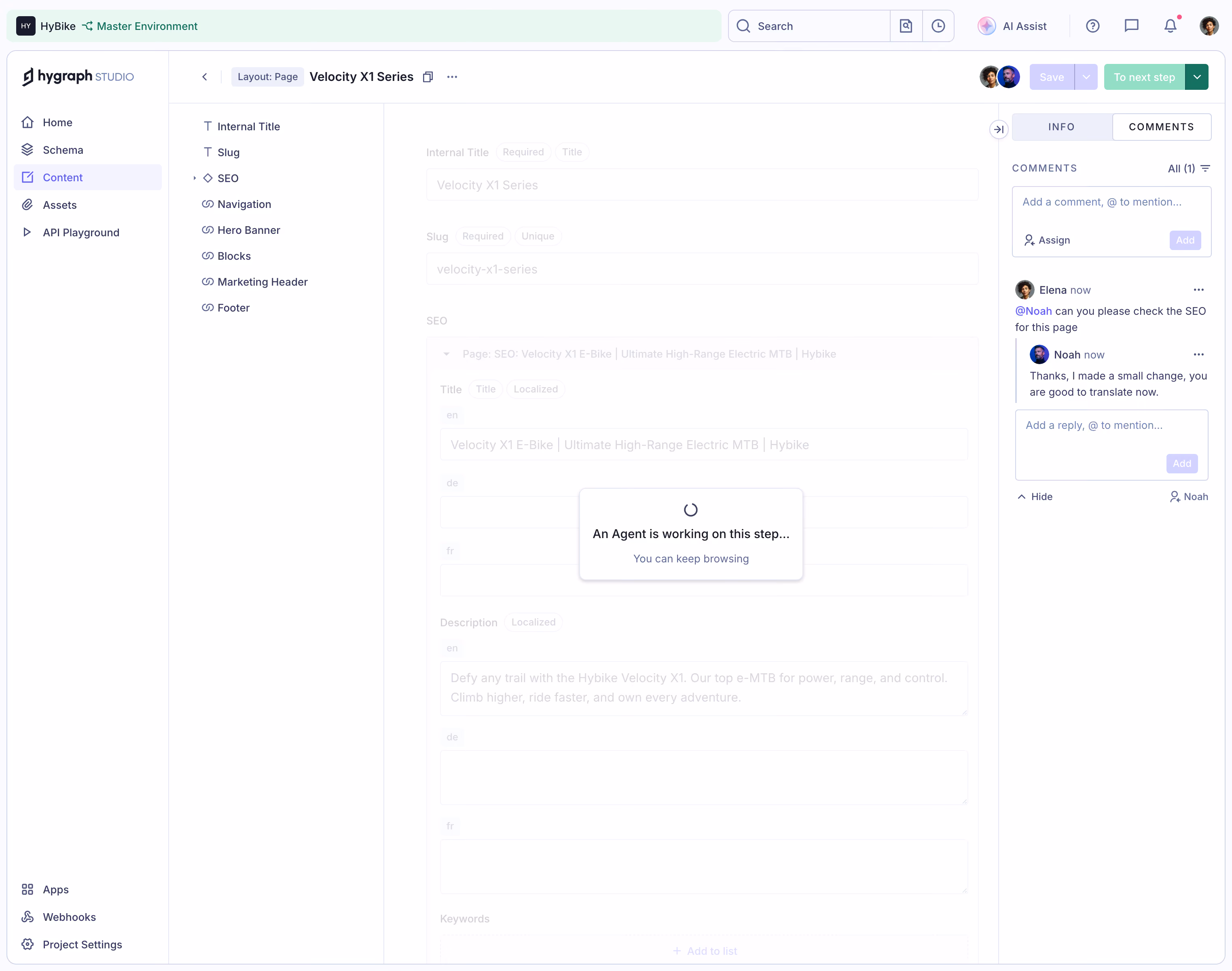Open Elena's comment options menu
This screenshot has height=971, width=1232.
pos(1198,290)
